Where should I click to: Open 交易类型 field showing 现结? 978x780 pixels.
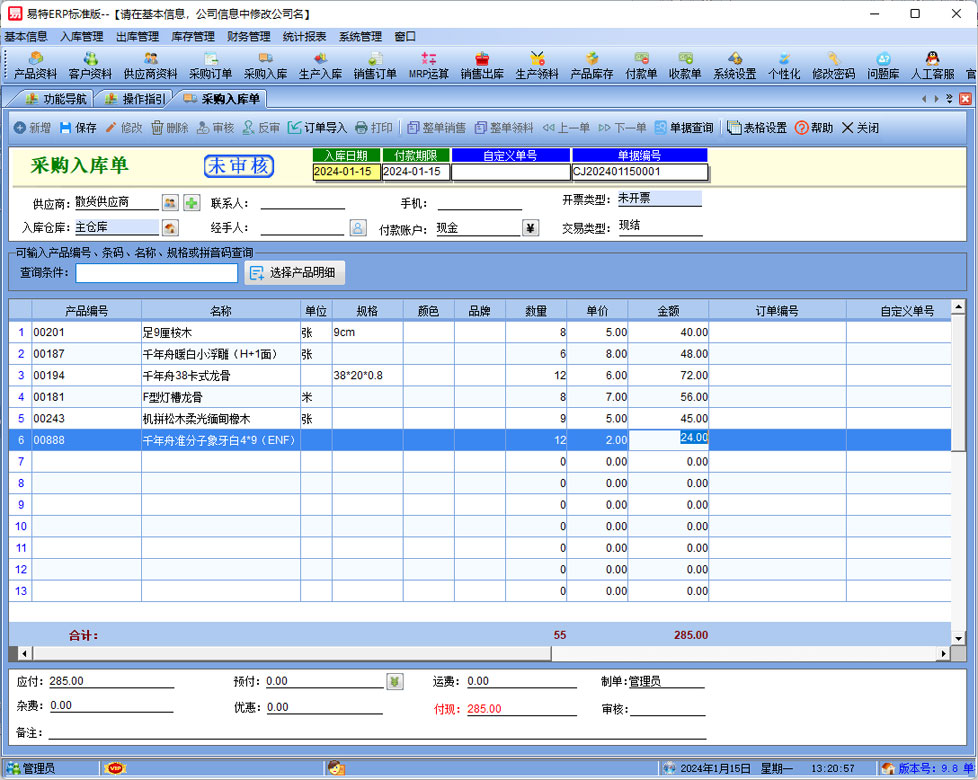(x=658, y=227)
